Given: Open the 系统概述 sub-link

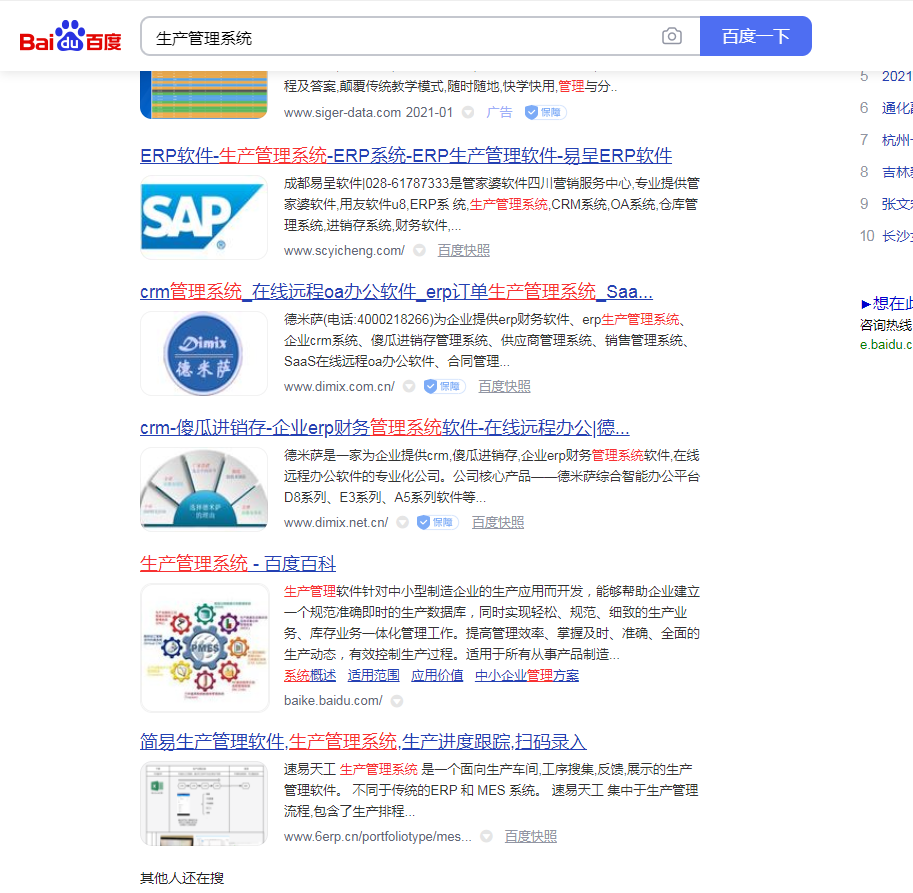Looking at the screenshot, I should click(x=310, y=675).
